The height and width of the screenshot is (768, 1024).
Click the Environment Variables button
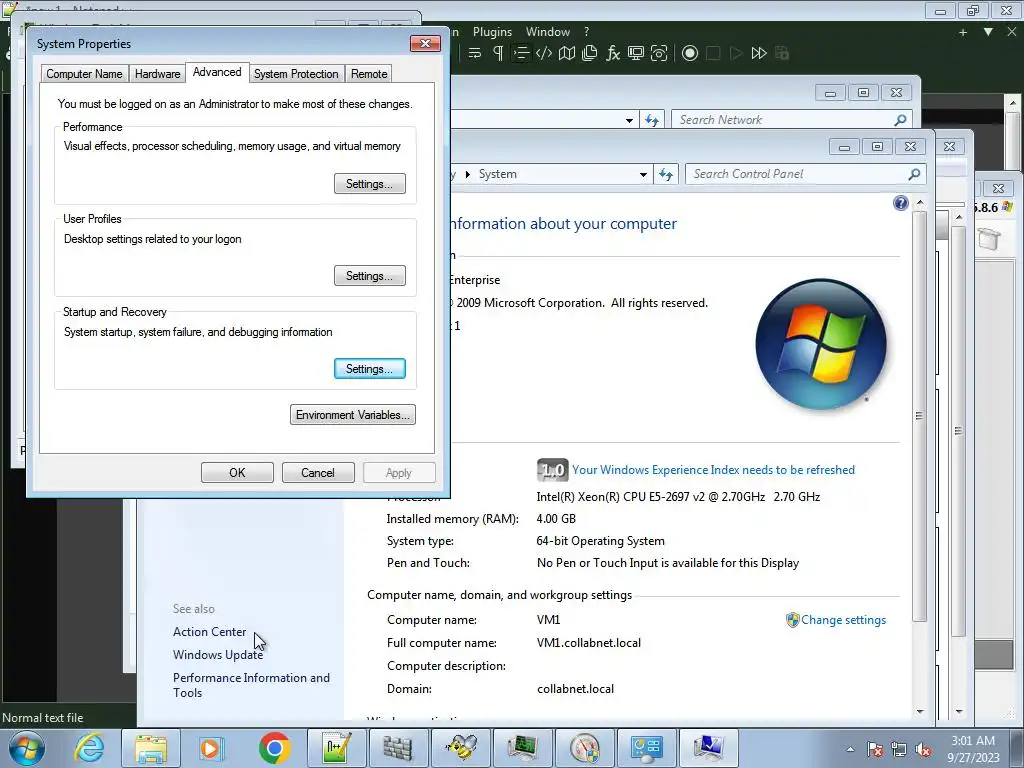pyautogui.click(x=353, y=415)
